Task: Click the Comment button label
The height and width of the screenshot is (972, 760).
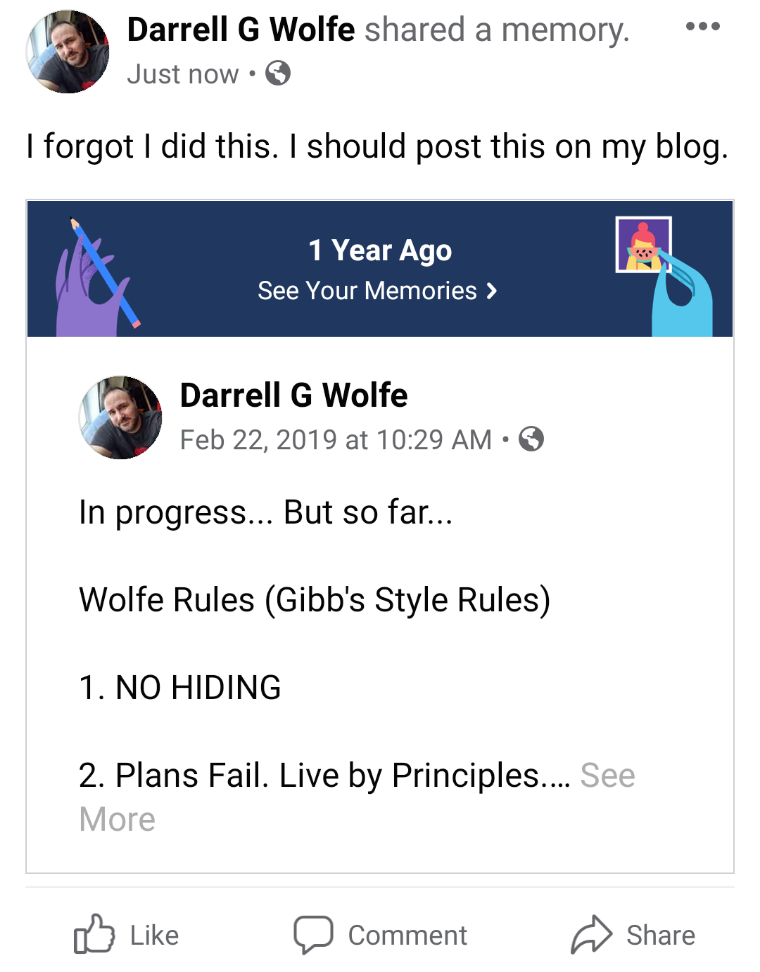Action: click(x=407, y=935)
